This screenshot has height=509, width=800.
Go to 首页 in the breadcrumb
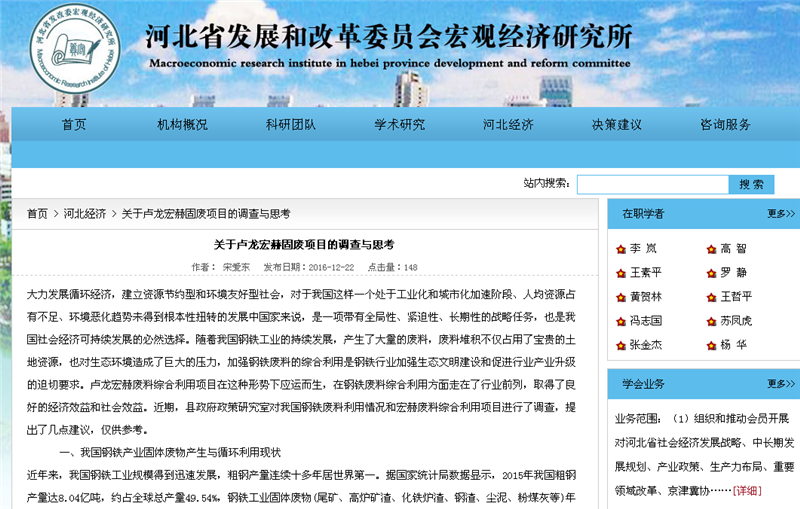(x=37, y=214)
